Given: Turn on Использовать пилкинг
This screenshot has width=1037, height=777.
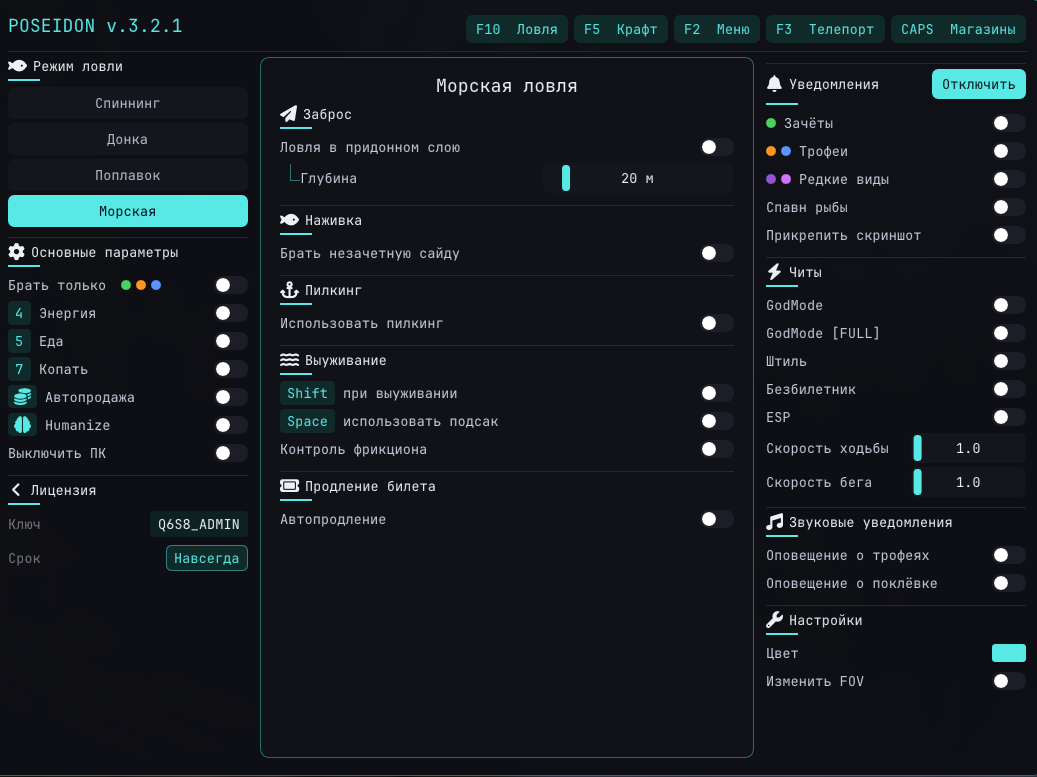Looking at the screenshot, I should tap(717, 323).
